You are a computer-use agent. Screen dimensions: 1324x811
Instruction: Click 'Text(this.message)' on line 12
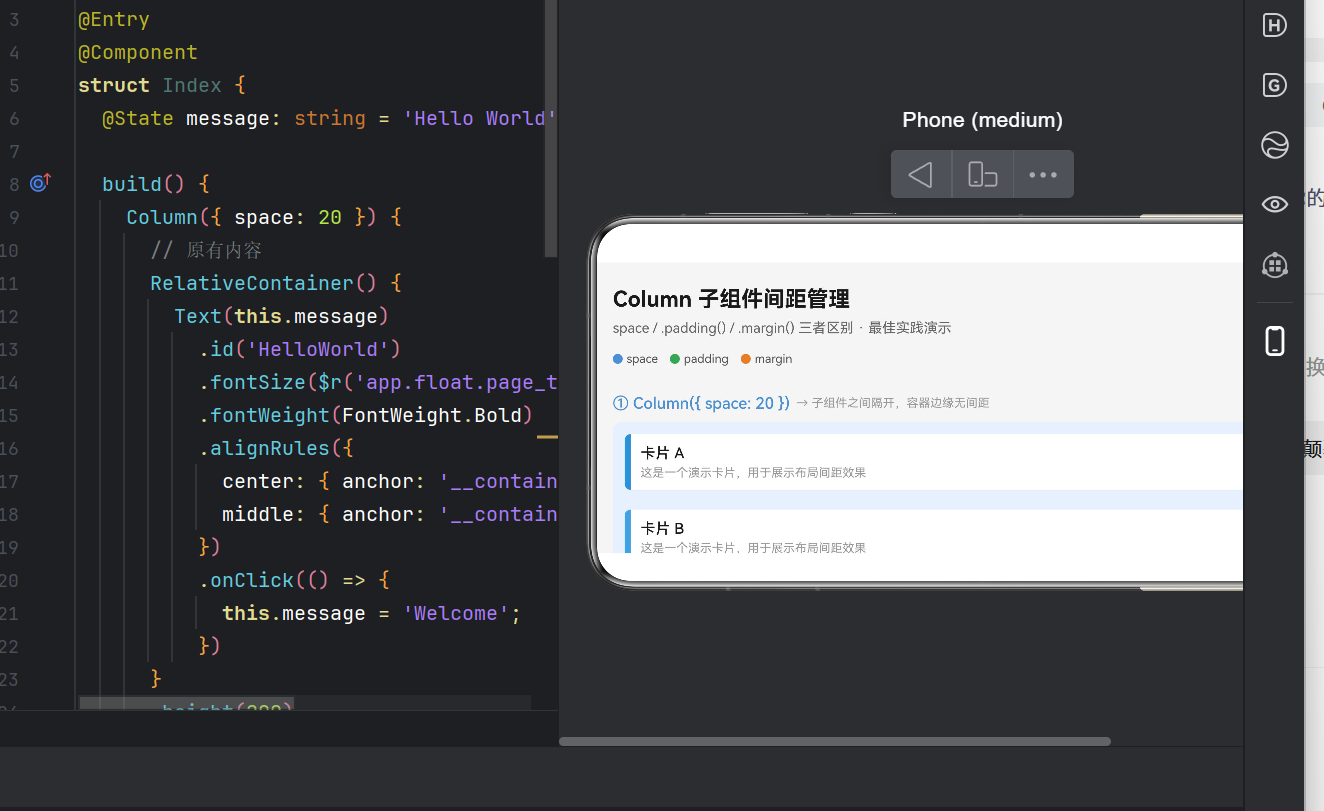(x=282, y=316)
